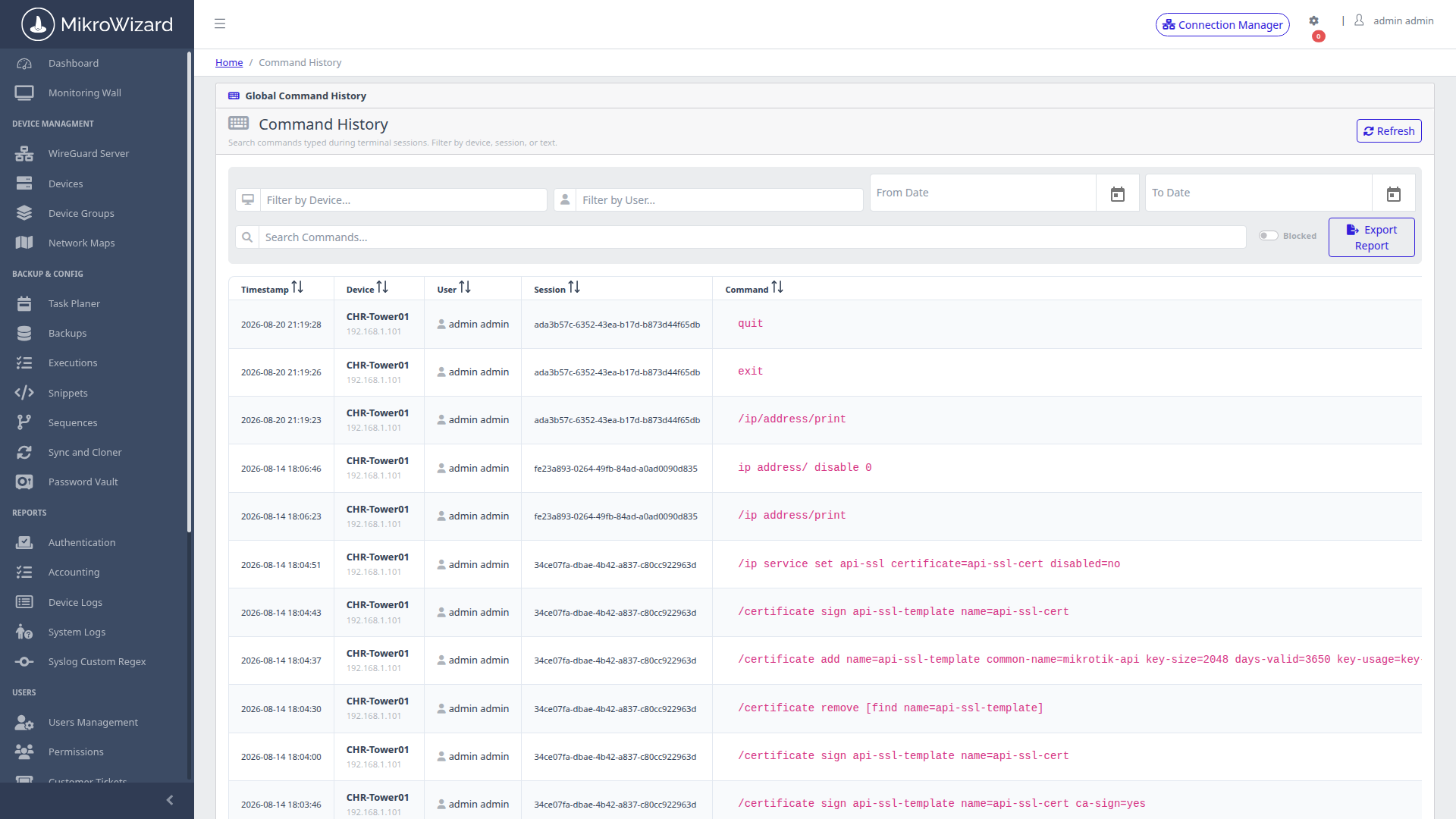Click the System Logs icon

[24, 632]
